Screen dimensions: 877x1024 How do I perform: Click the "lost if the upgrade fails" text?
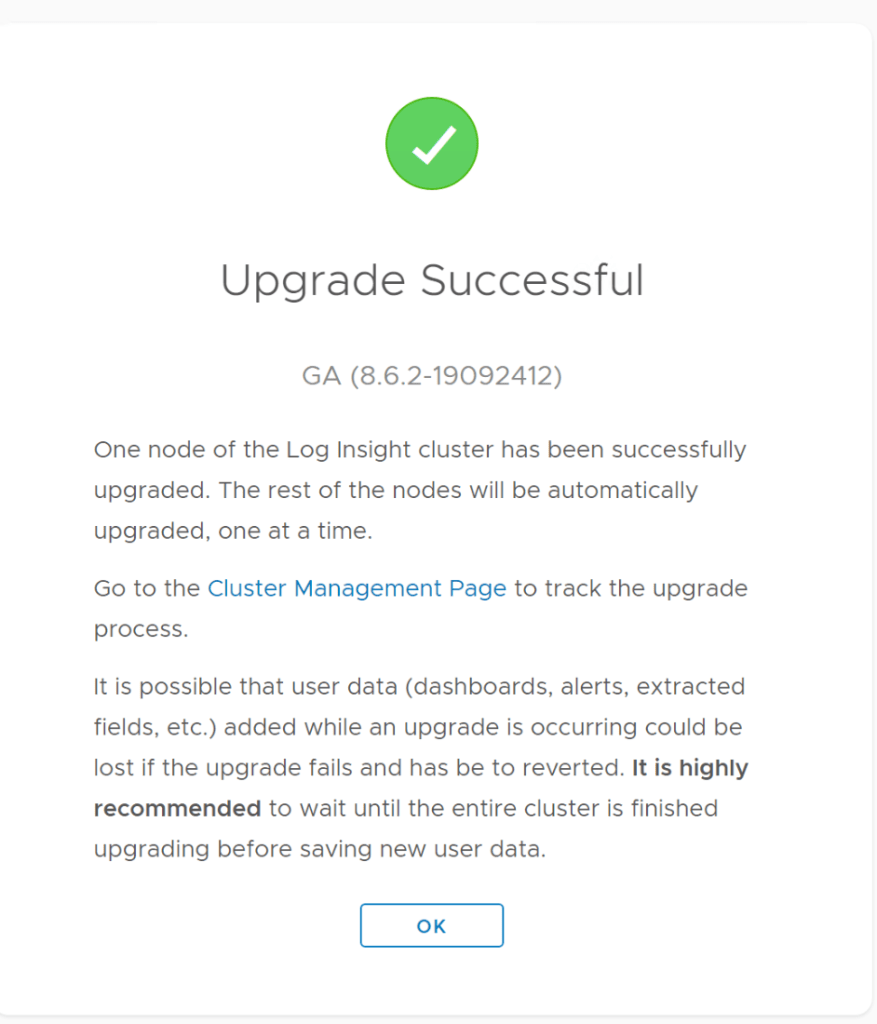pyautogui.click(x=228, y=768)
